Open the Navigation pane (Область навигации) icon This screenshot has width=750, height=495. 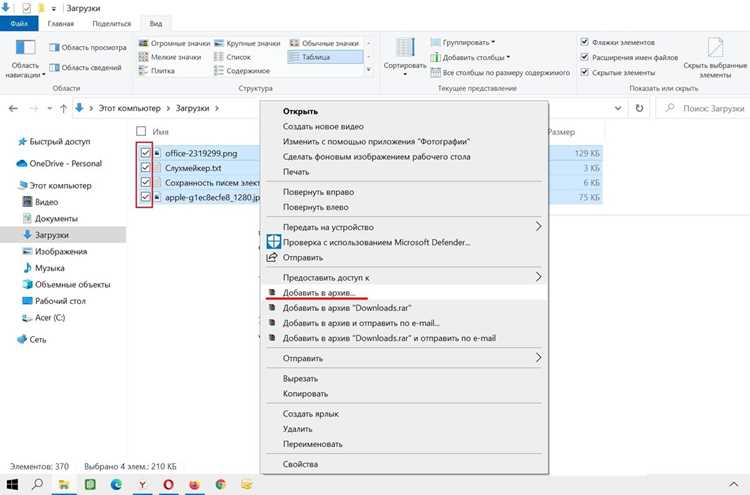click(25, 48)
